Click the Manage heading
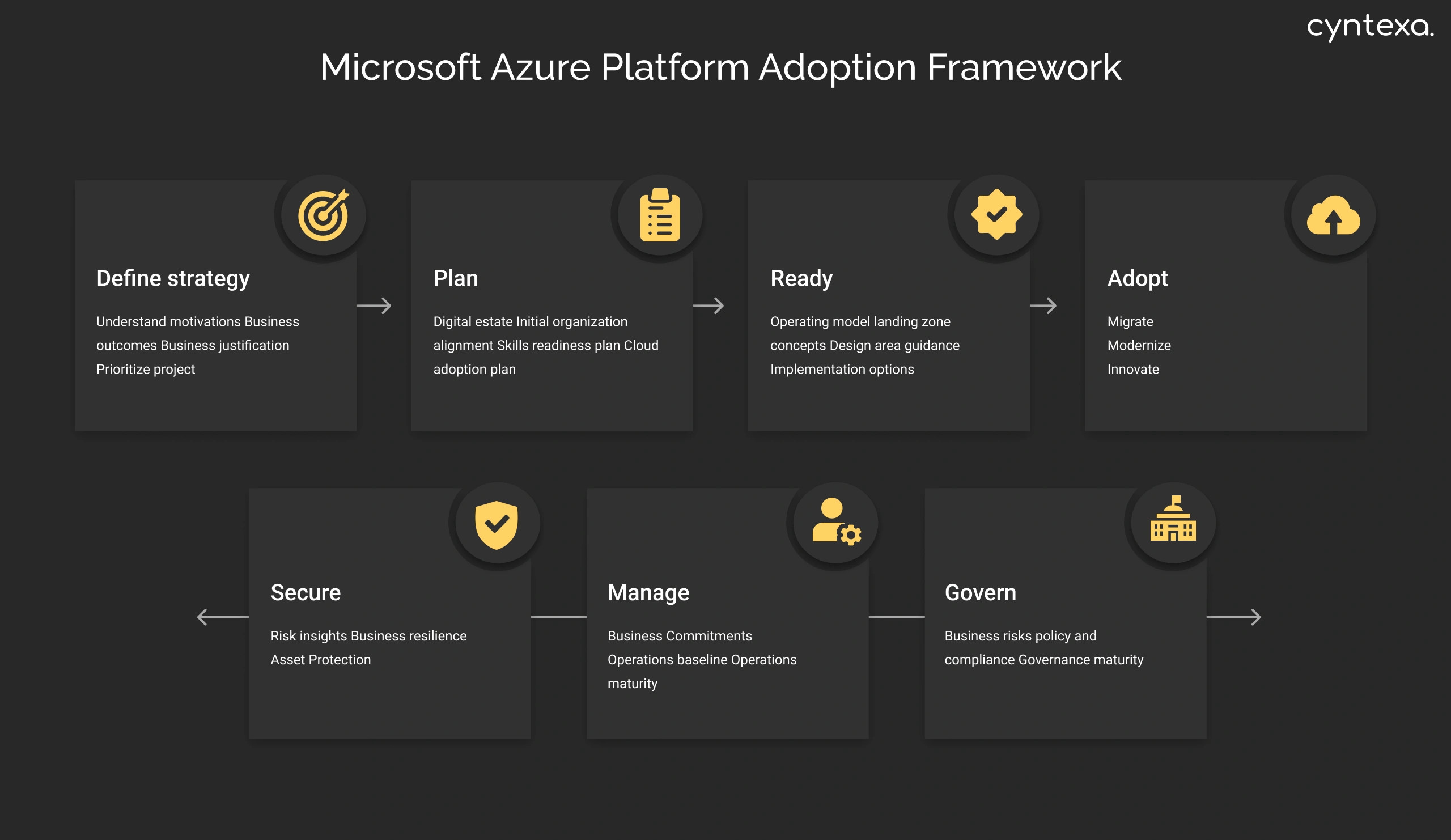The image size is (1451, 840). point(648,592)
